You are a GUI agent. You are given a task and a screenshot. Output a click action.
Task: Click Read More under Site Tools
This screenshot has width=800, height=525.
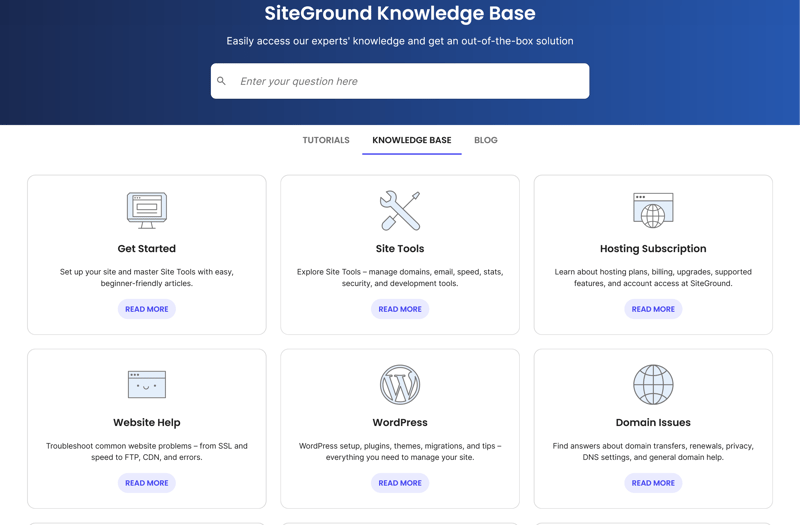coord(400,309)
